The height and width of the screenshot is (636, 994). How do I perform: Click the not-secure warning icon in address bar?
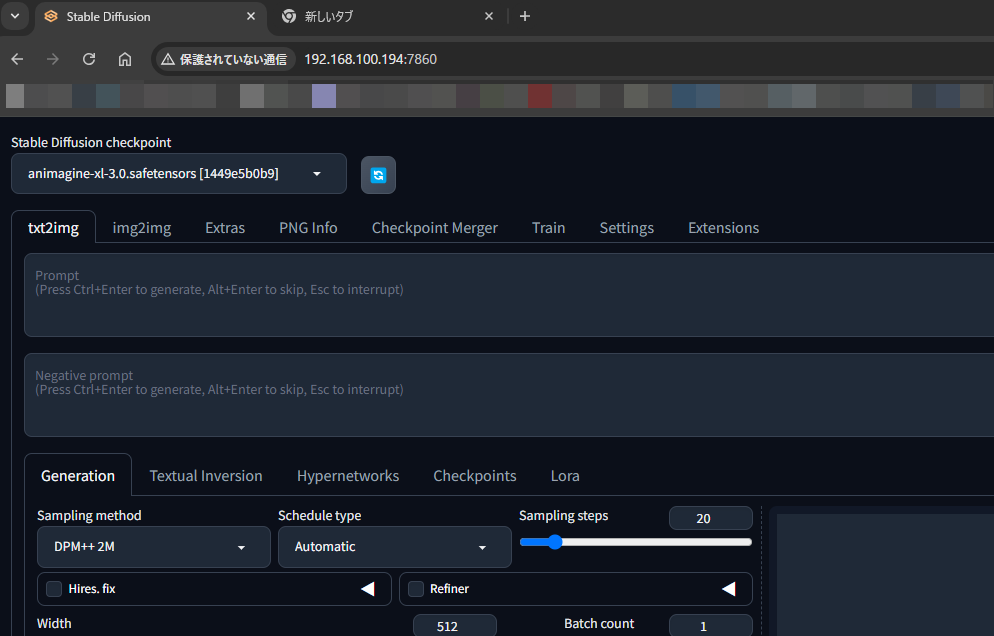(168, 59)
